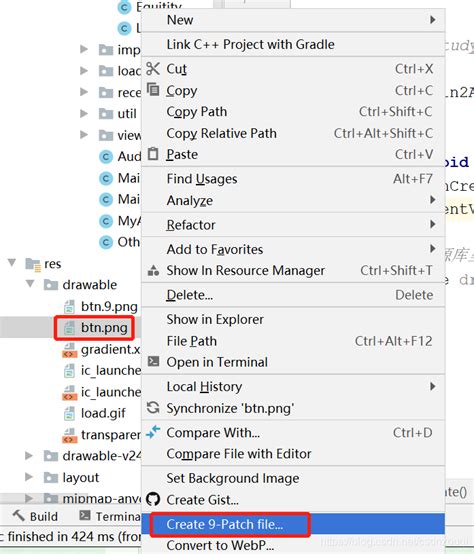474x554 pixels.
Task: Open the Refactor submenu
Action: pos(293,225)
